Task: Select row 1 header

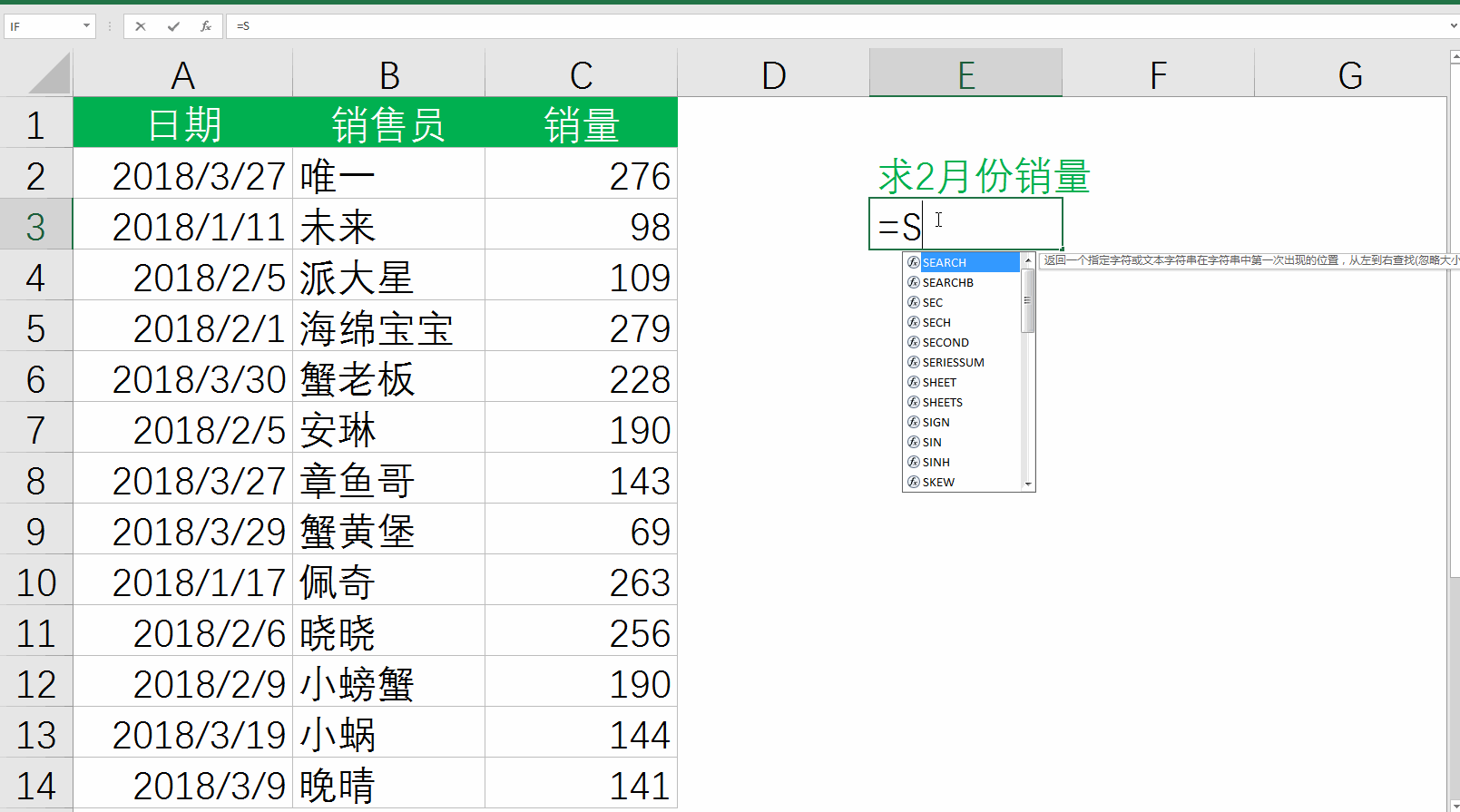Action: click(x=36, y=122)
